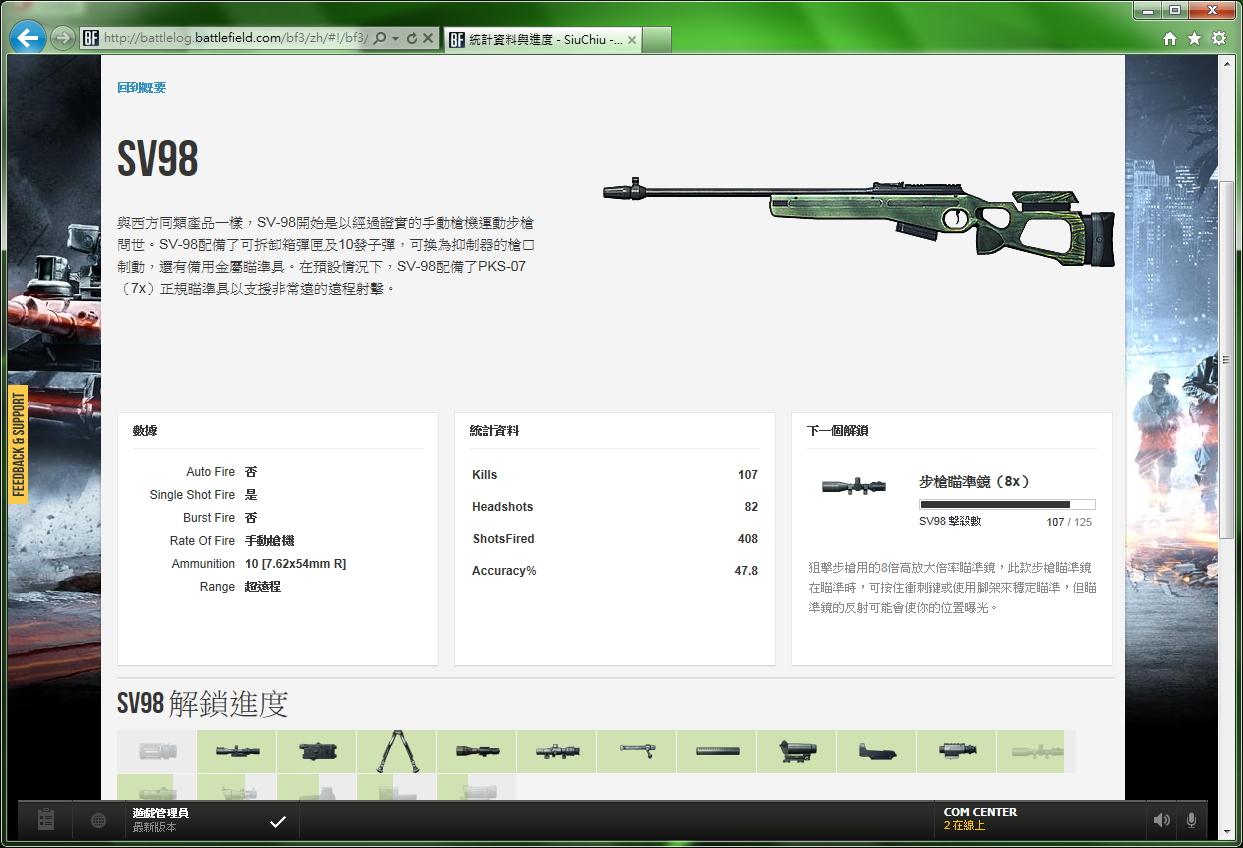Viewport: 1243px width, 848px height.
Task: Click the SV98 解鎖進度 heading
Action: [x=203, y=704]
